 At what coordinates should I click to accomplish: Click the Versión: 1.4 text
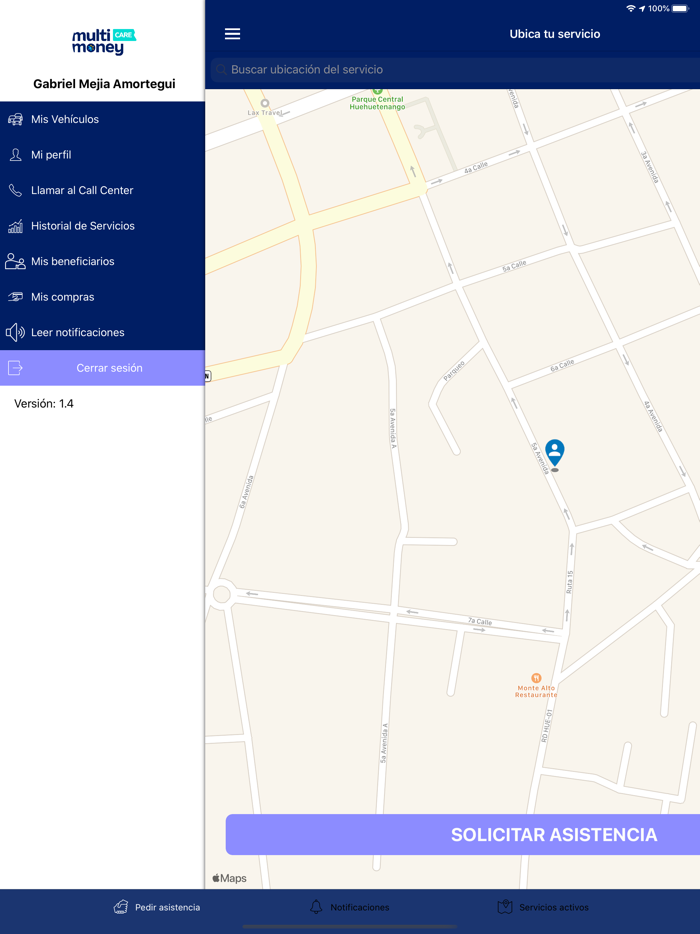(x=44, y=404)
